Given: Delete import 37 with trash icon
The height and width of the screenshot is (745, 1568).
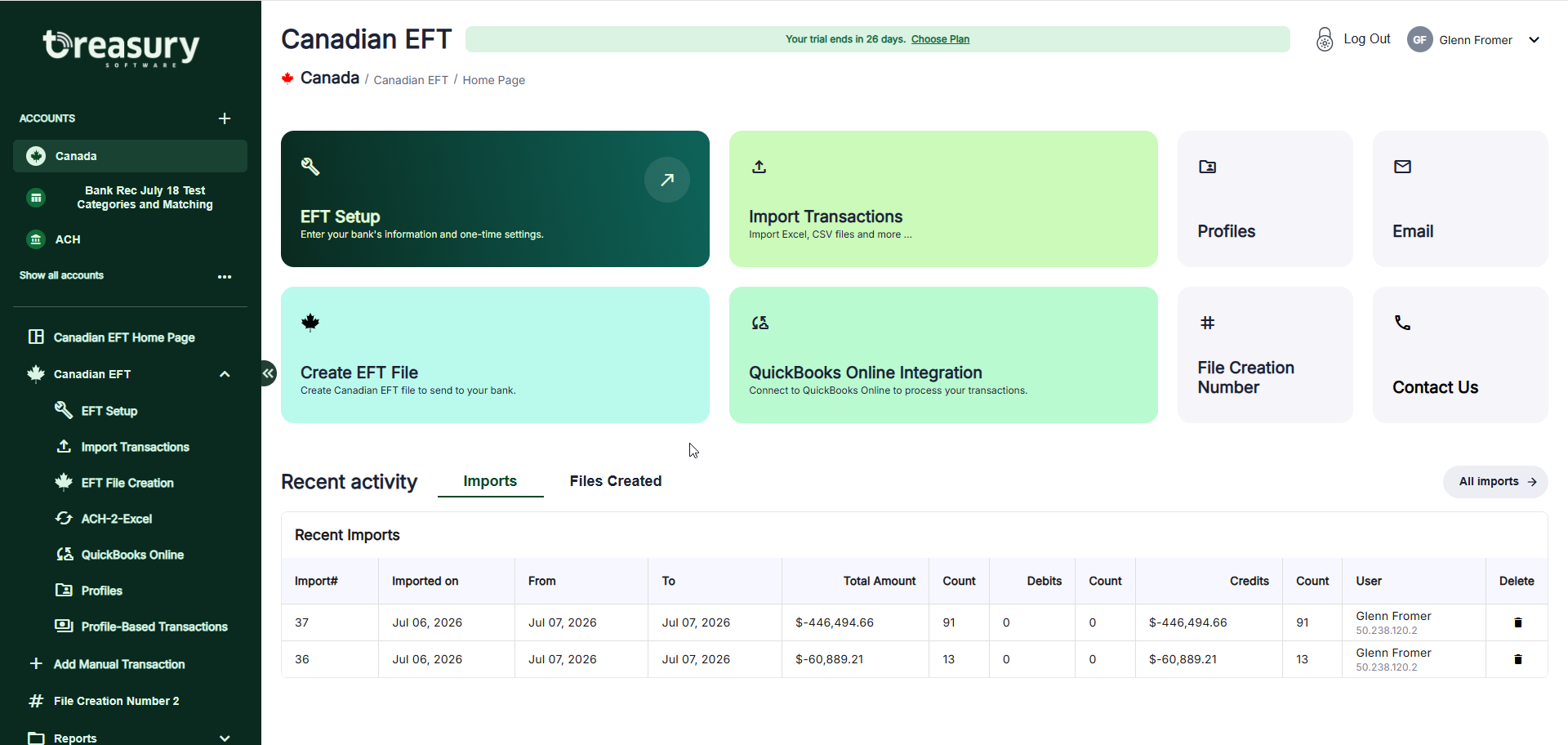Looking at the screenshot, I should coord(1517,622).
